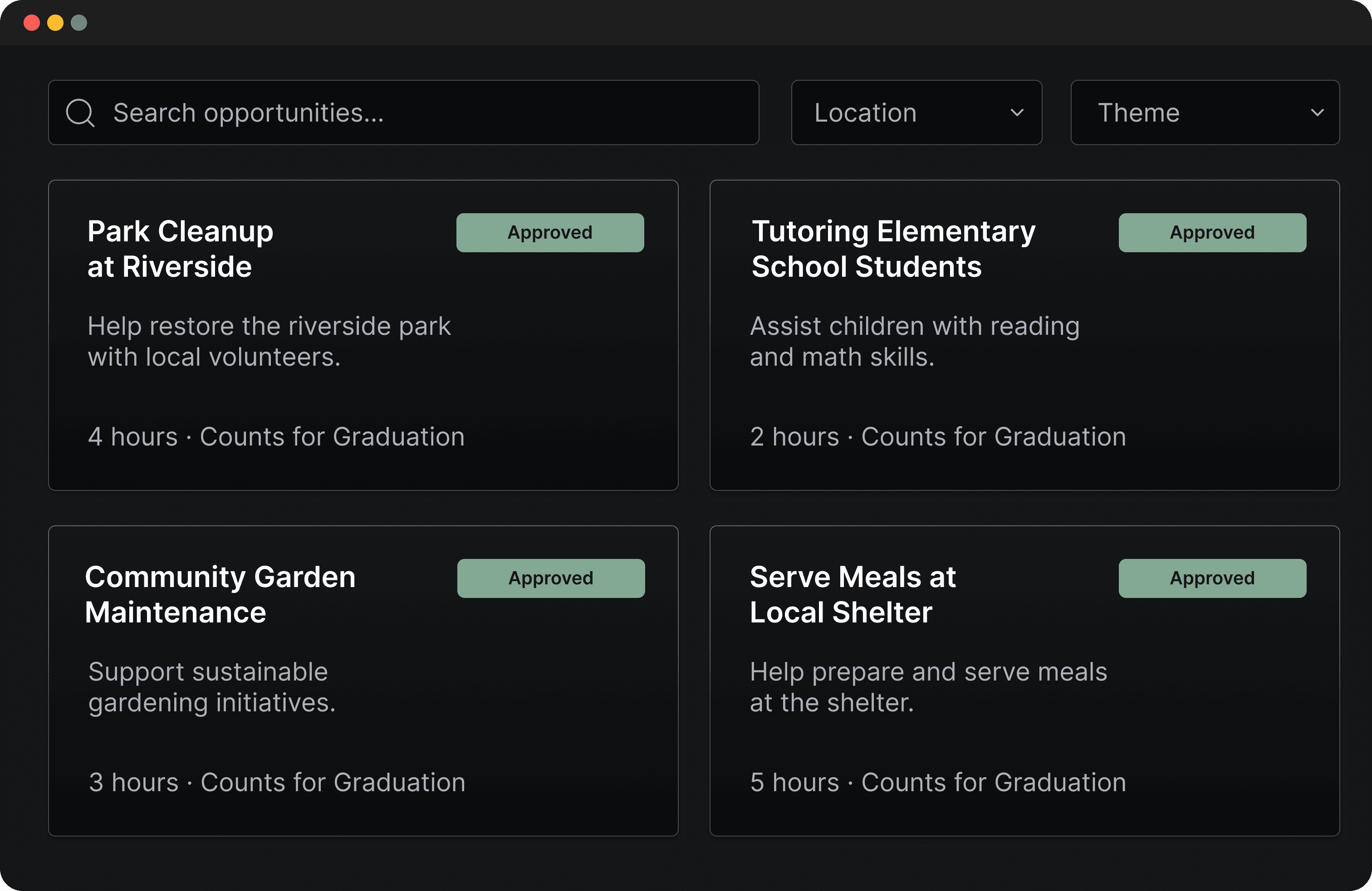Click '2 hours · Counts for Graduation' text
The image size is (1372, 891).
[x=938, y=437]
